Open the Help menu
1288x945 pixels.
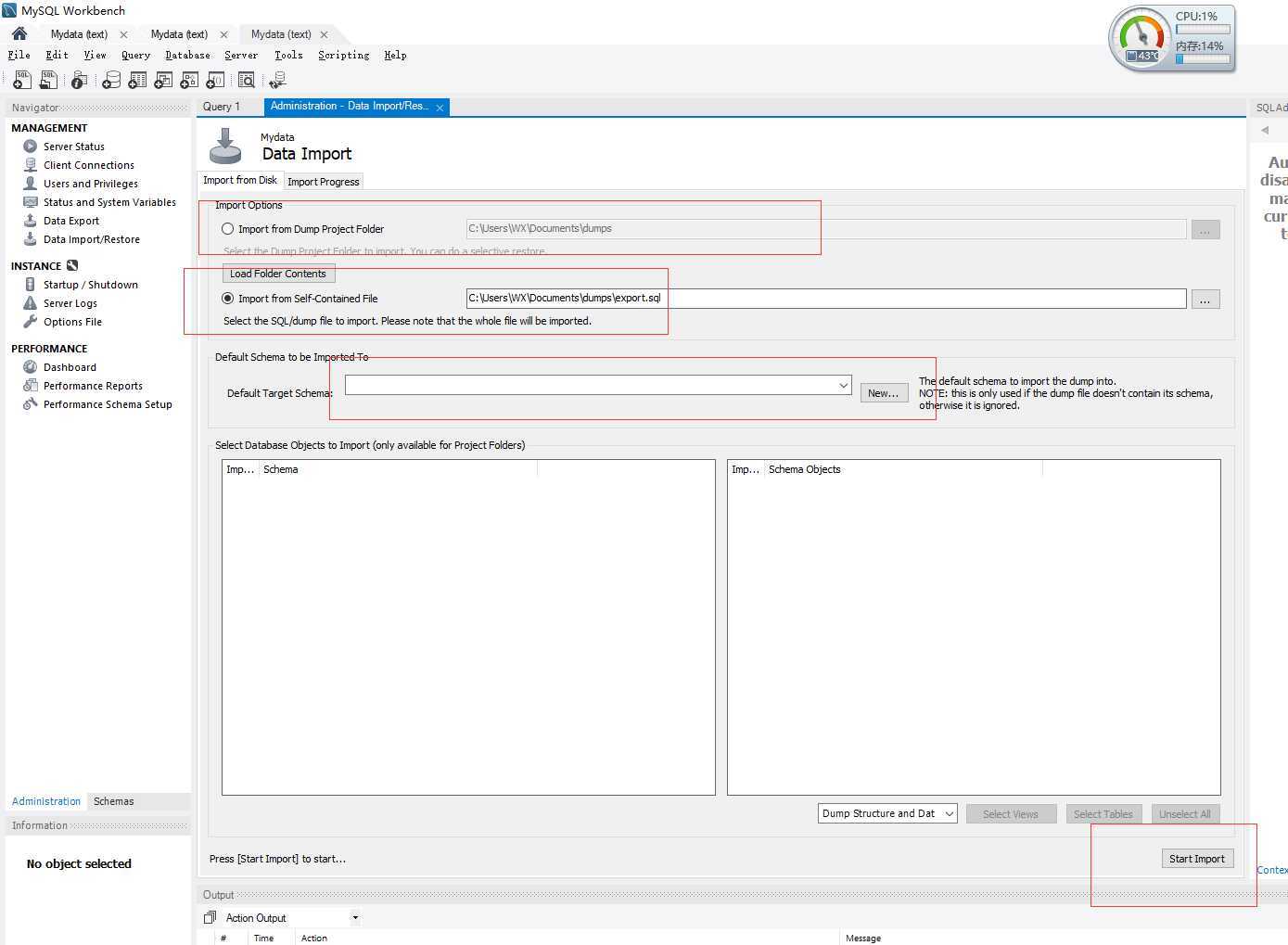coord(396,55)
